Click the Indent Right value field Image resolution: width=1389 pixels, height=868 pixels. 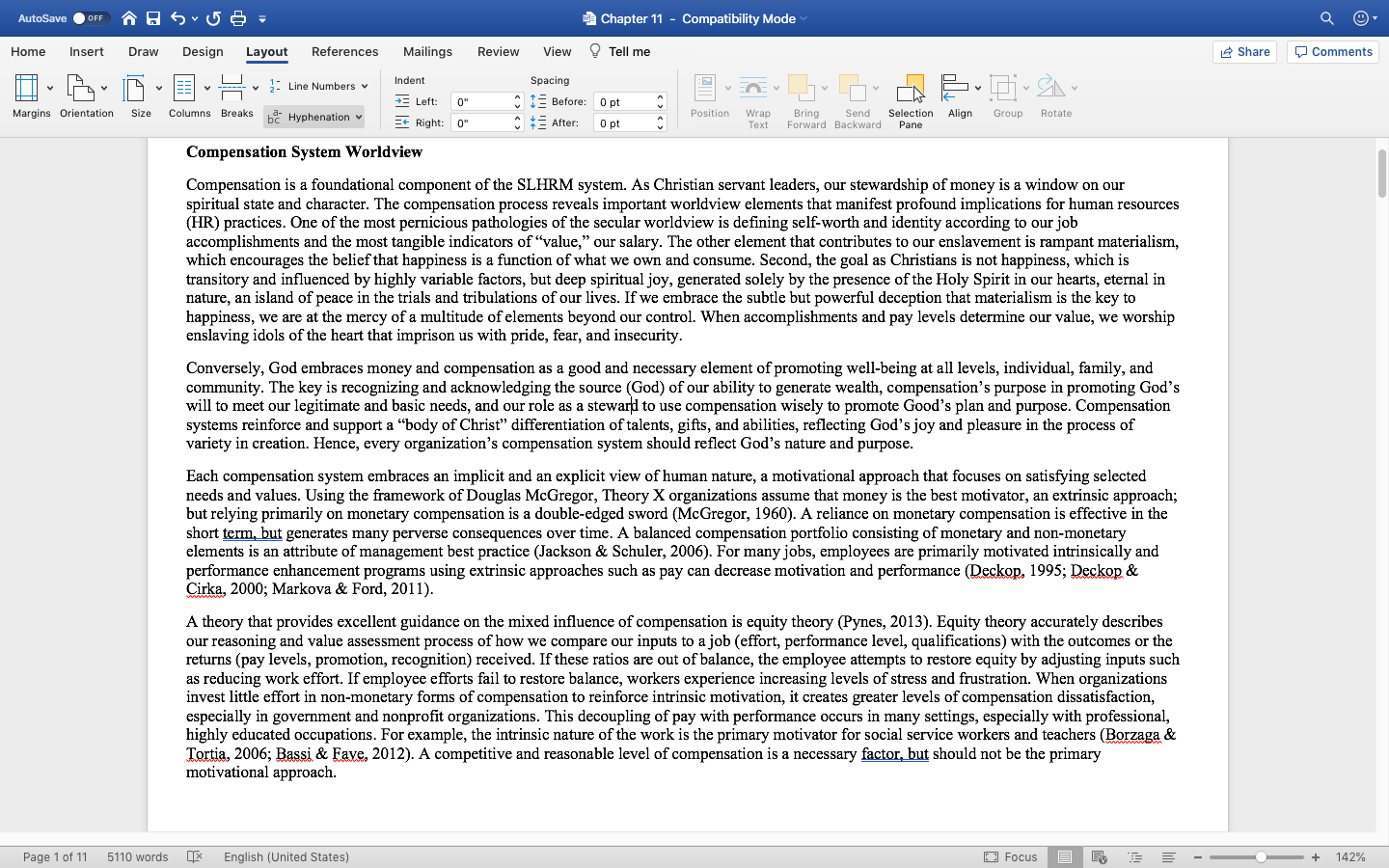[x=481, y=122]
